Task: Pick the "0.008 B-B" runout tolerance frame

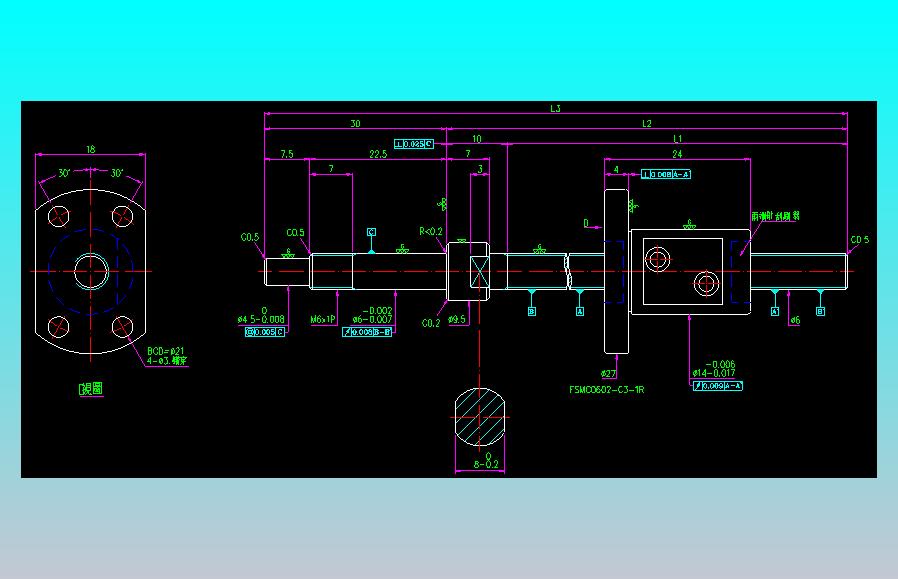Action: pyautogui.click(x=367, y=332)
